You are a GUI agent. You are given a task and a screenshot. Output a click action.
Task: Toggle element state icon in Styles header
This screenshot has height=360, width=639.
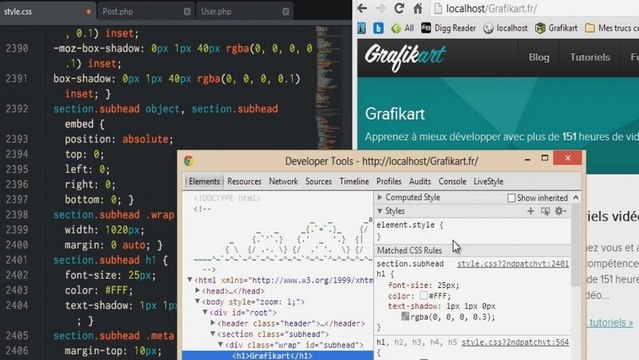(545, 211)
